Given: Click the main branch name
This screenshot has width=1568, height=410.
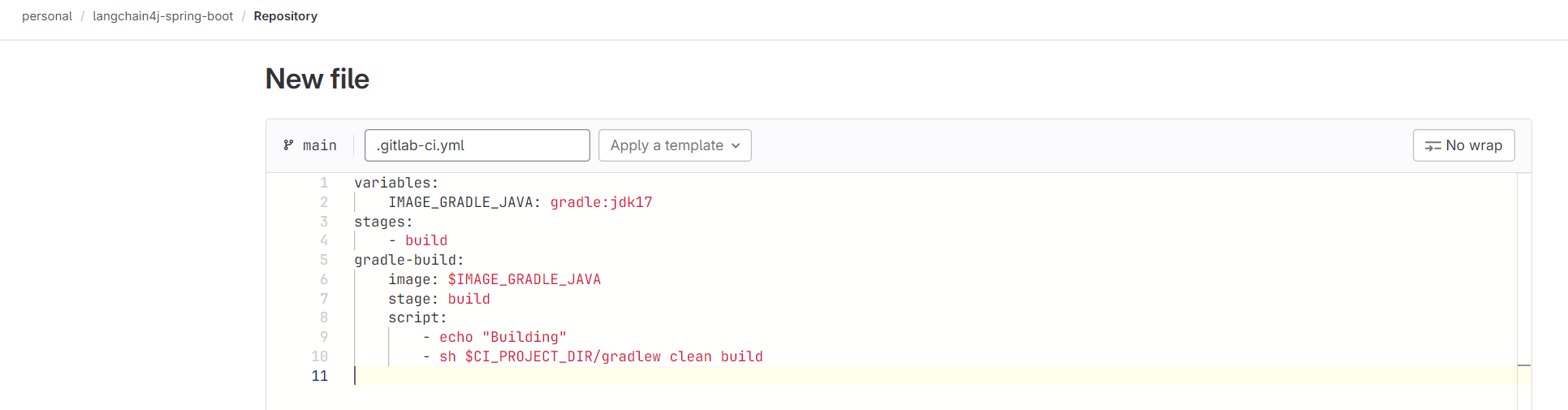Looking at the screenshot, I should coord(319,145).
